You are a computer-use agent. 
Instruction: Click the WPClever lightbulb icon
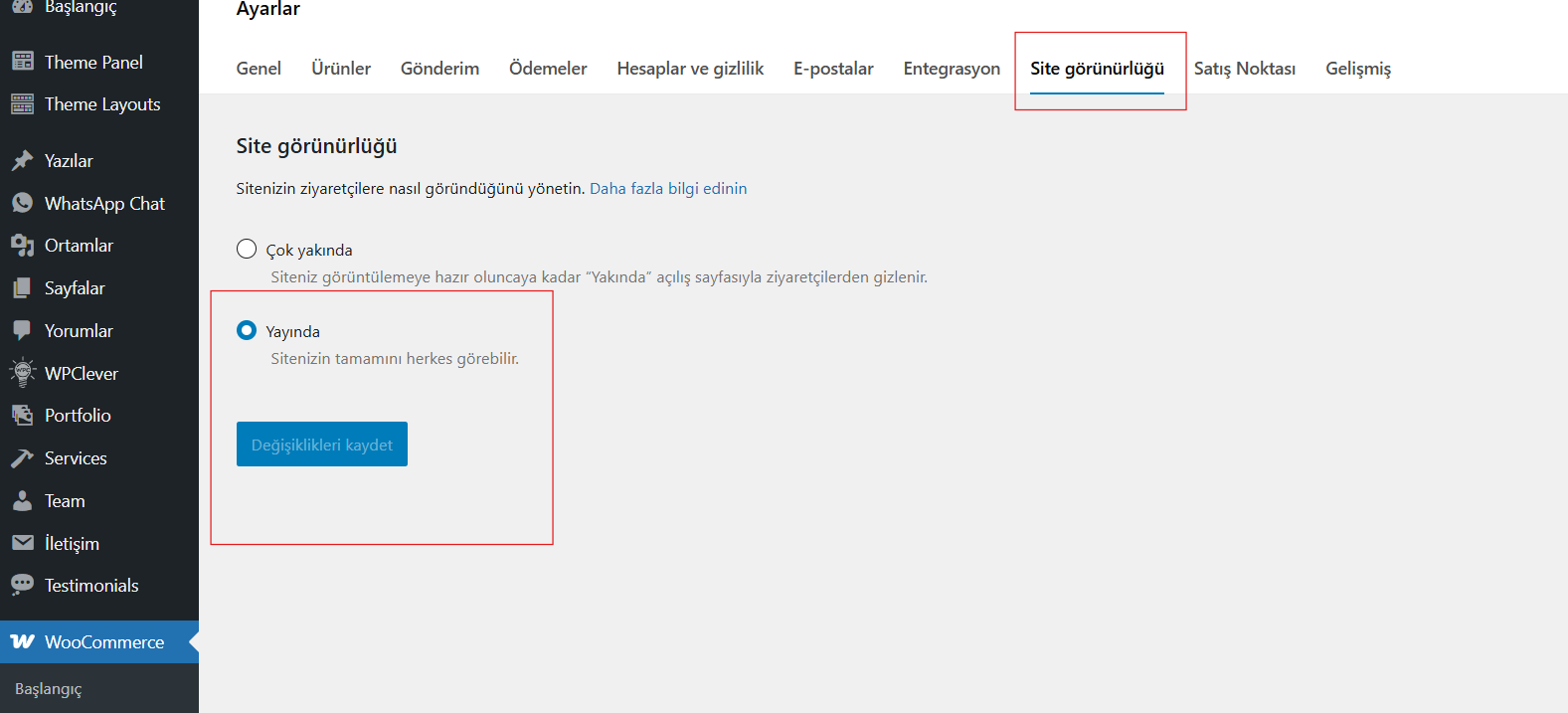click(22, 373)
